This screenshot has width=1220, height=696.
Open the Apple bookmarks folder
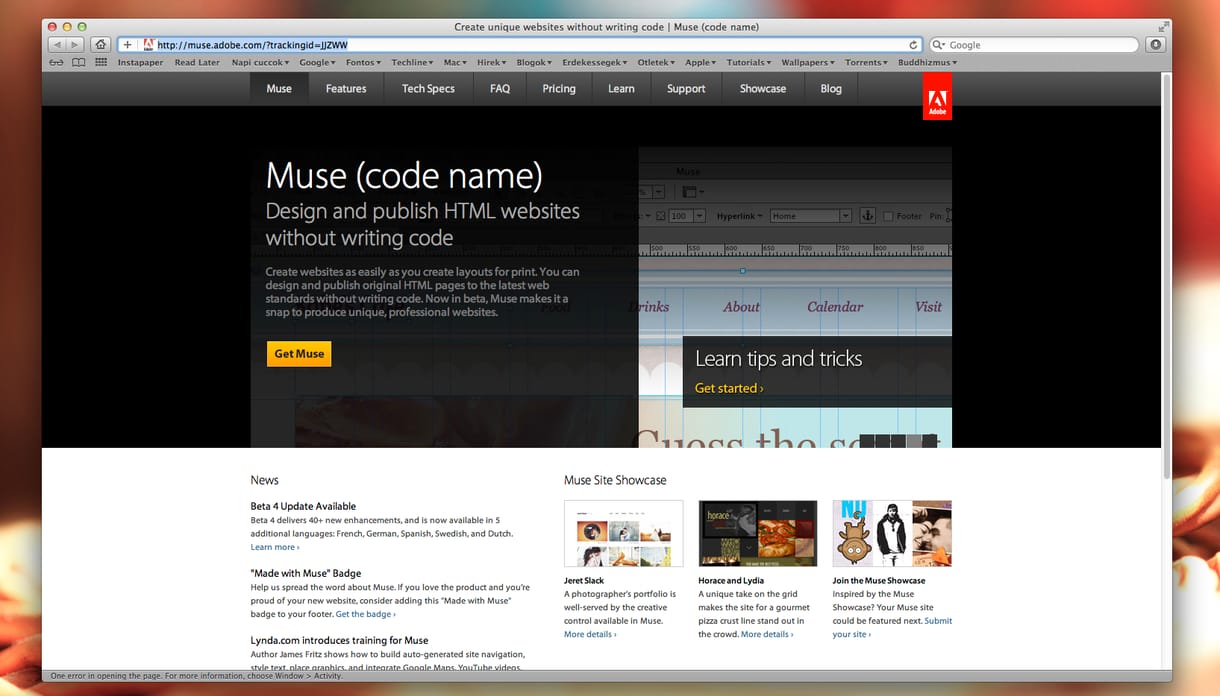701,62
